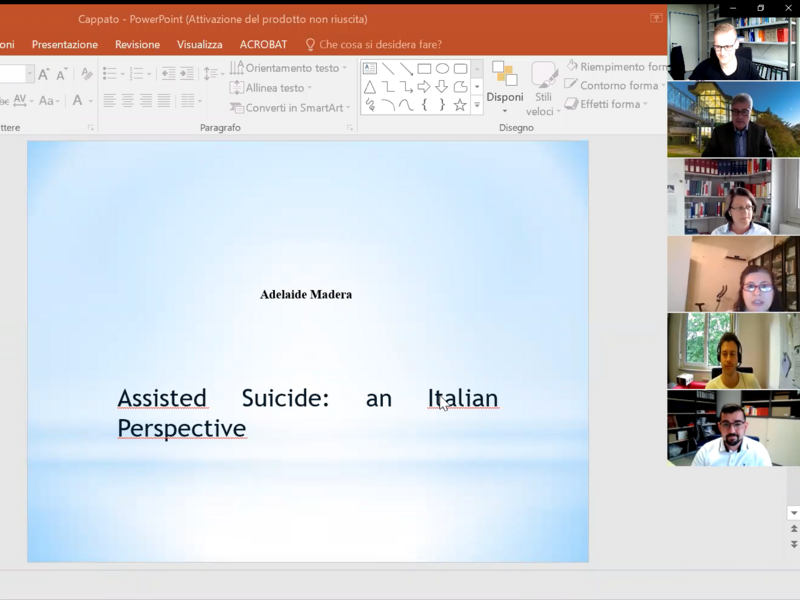Screen dimensions: 800x600
Task: Toggle center text alignment
Action: coord(128,101)
